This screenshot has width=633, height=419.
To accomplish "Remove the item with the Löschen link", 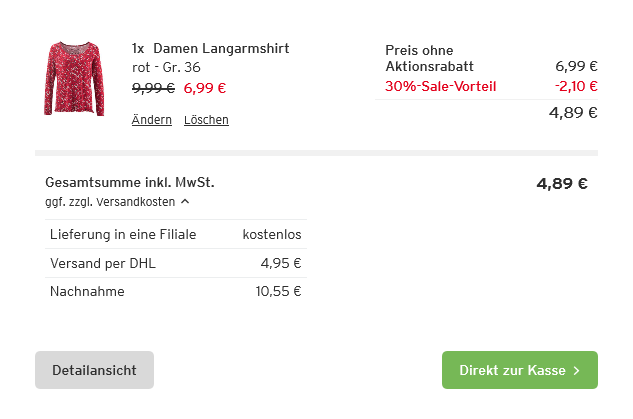I will tap(206, 120).
